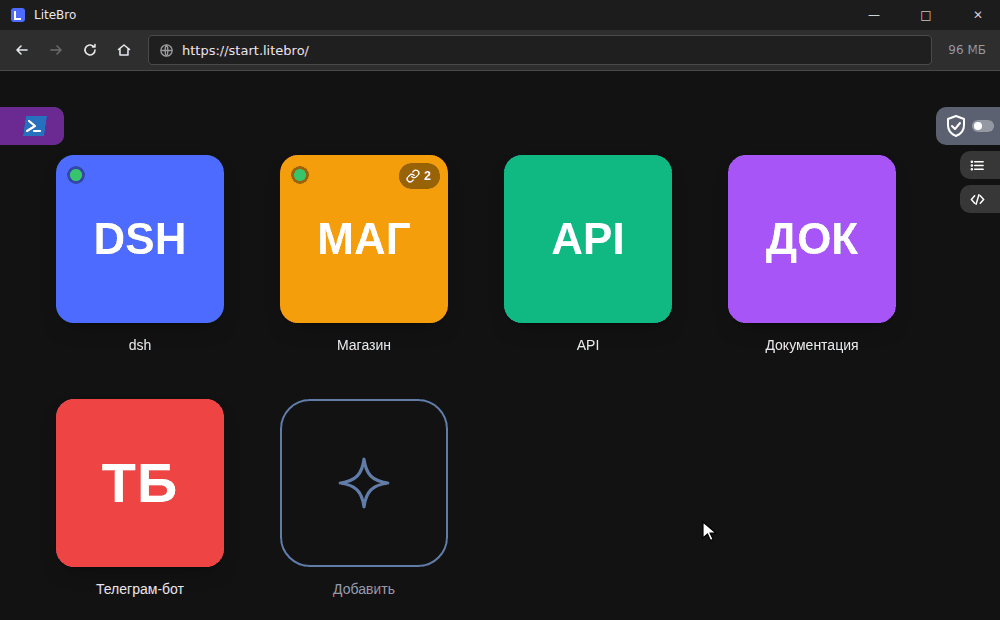Click the Магазин label
Image resolution: width=1000 pixels, height=620 pixels.
[x=364, y=345]
